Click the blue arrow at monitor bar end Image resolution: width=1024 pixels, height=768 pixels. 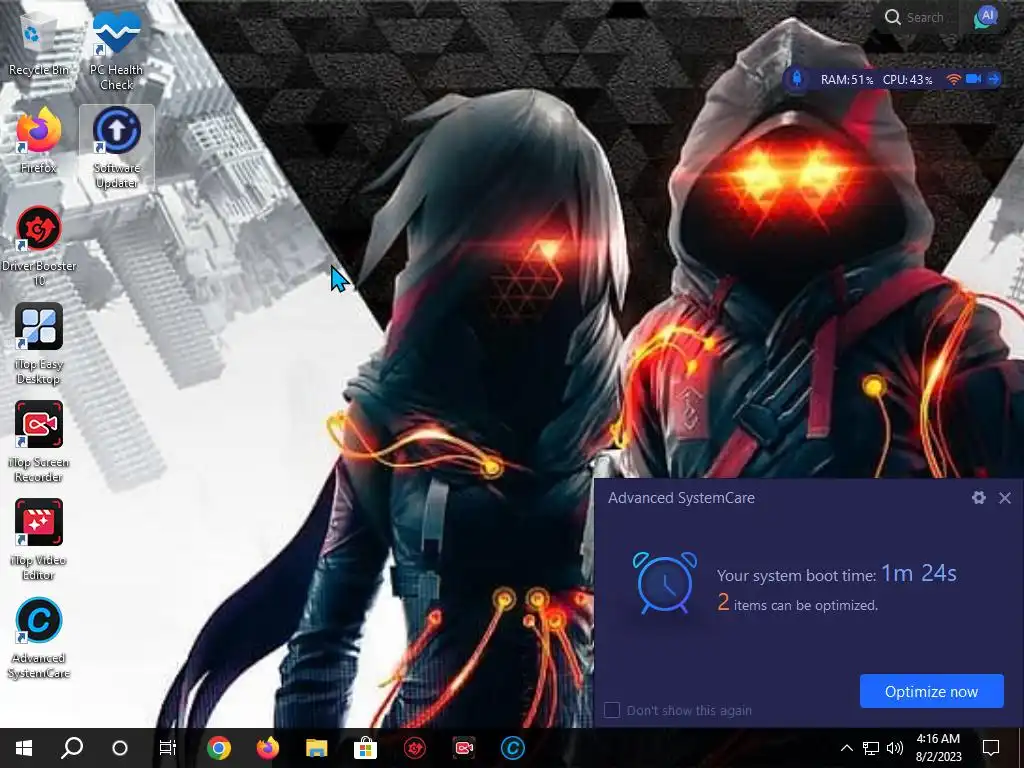[993, 79]
